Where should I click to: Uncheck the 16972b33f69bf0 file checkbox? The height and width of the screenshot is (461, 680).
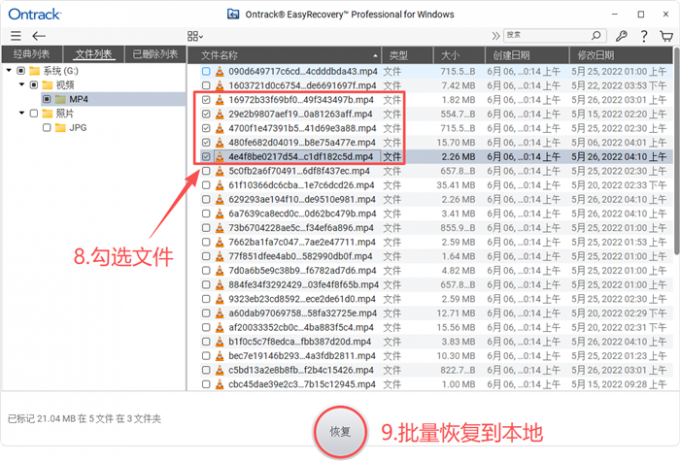(206, 100)
